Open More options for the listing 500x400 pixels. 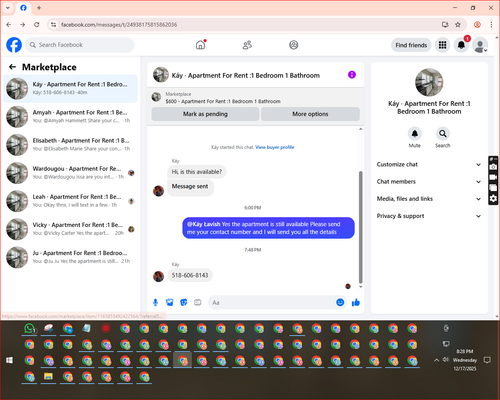click(x=310, y=114)
